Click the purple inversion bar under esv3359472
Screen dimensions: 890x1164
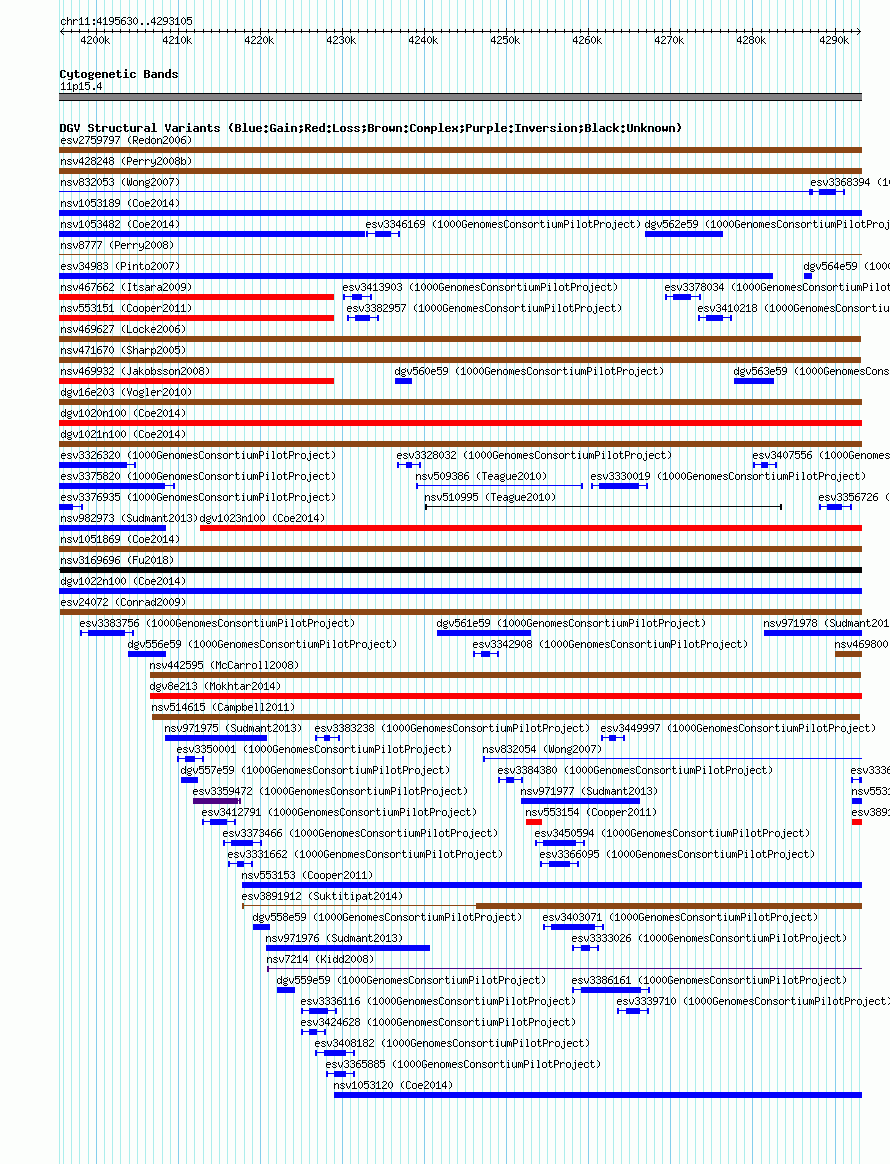pos(217,801)
